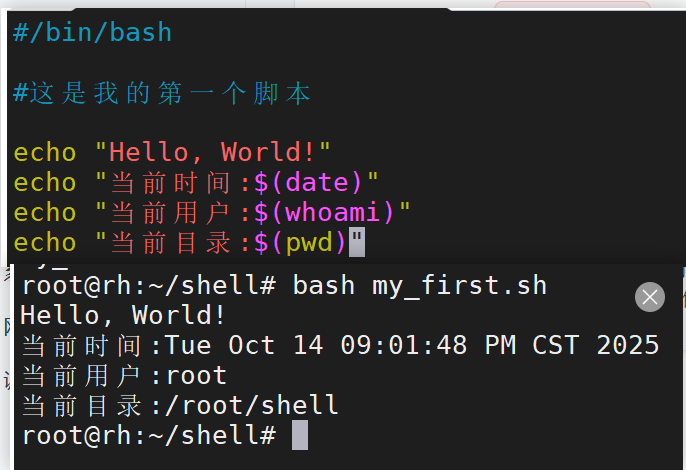Click the echo keyword before "Hello, World!"
Image resolution: width=686 pixels, height=470 pixels.
[x=45, y=152]
